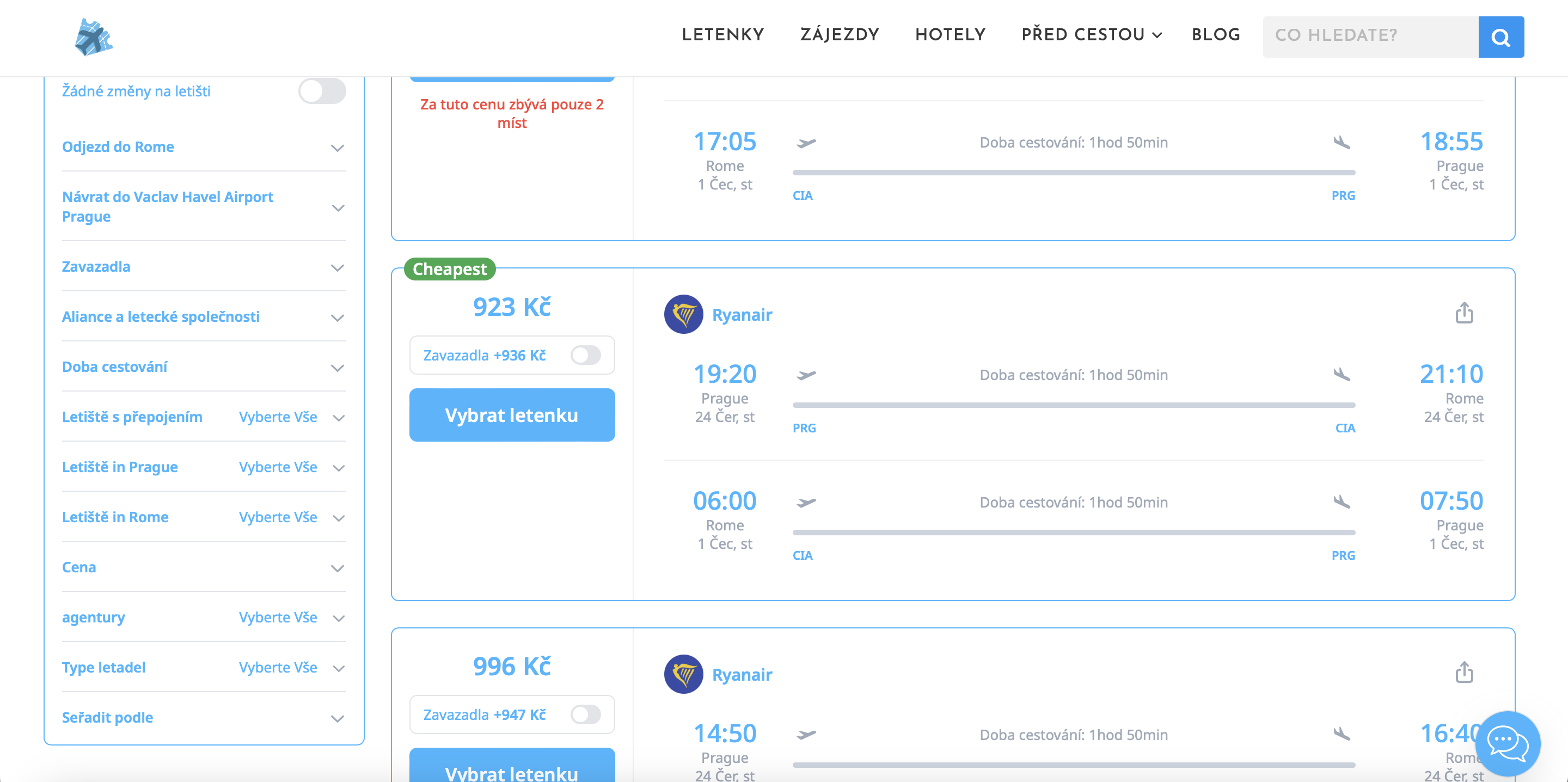This screenshot has height=782, width=1568.
Task: Enable Zavazadla +947 Kč baggage switch
Action: [586, 714]
